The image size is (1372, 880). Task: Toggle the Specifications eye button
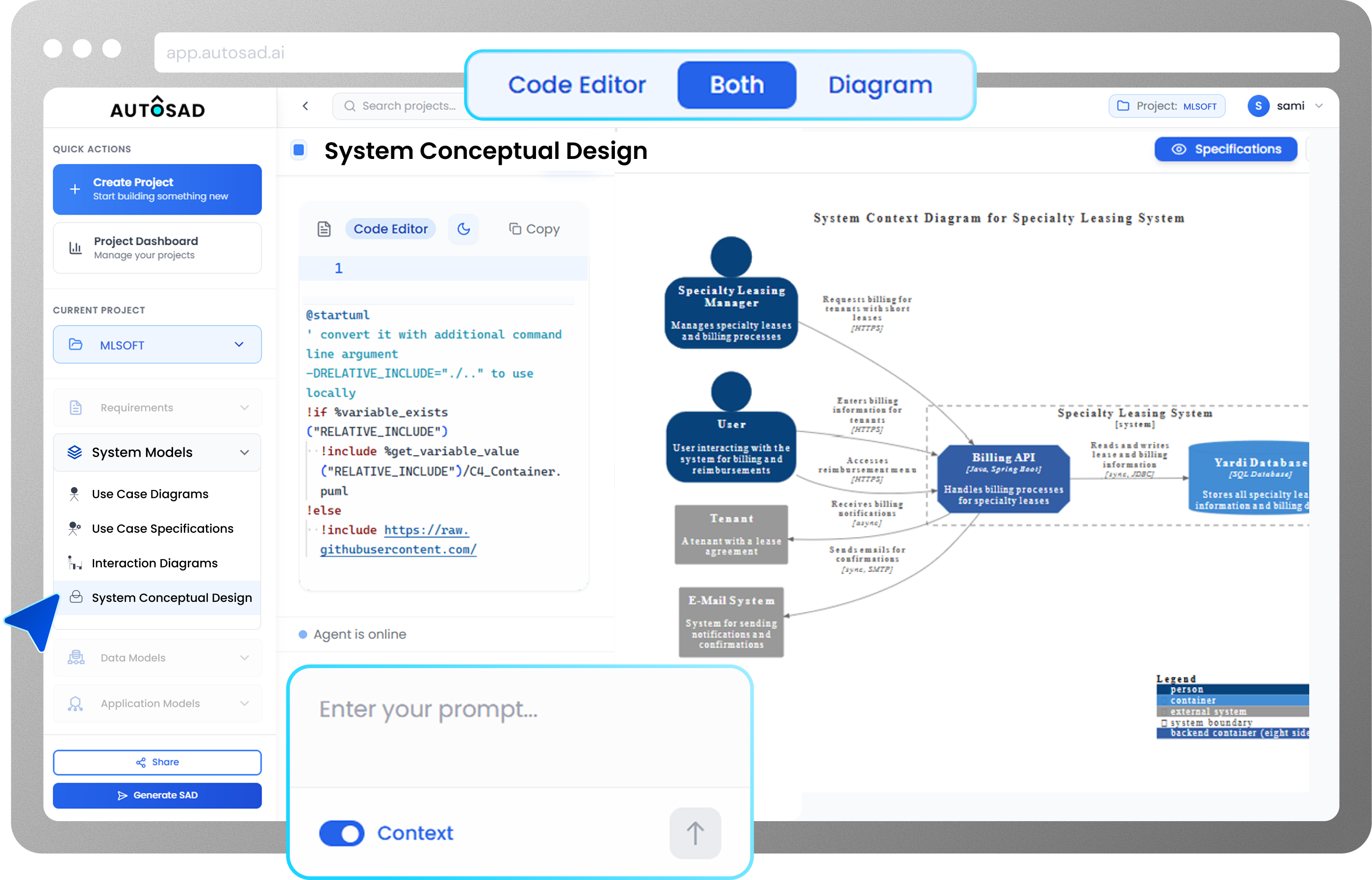click(x=1225, y=149)
